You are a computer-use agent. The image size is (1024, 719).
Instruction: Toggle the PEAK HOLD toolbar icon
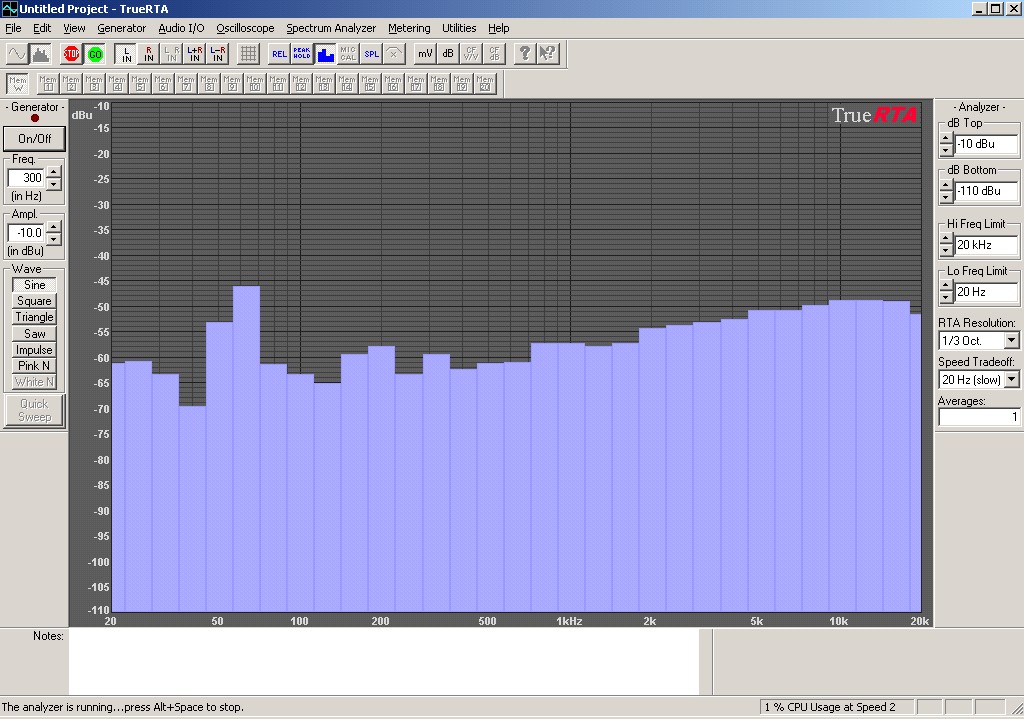pos(302,54)
